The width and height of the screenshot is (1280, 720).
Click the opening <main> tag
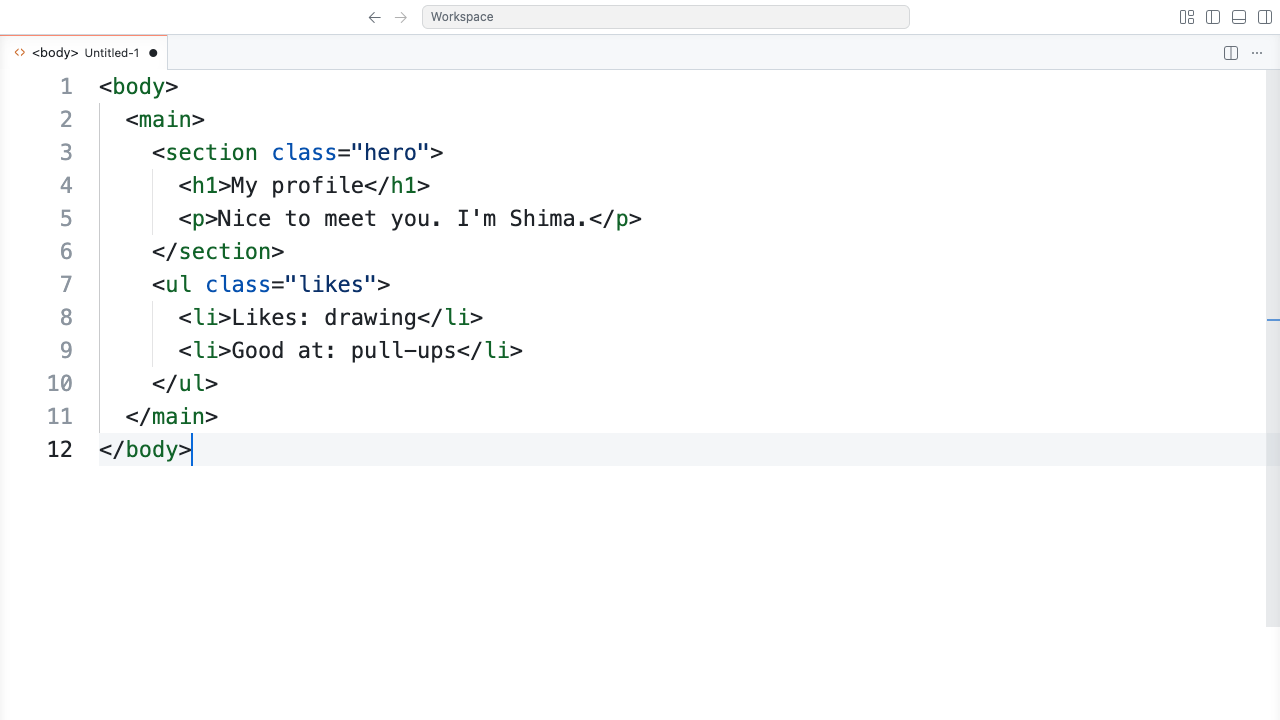click(x=165, y=120)
